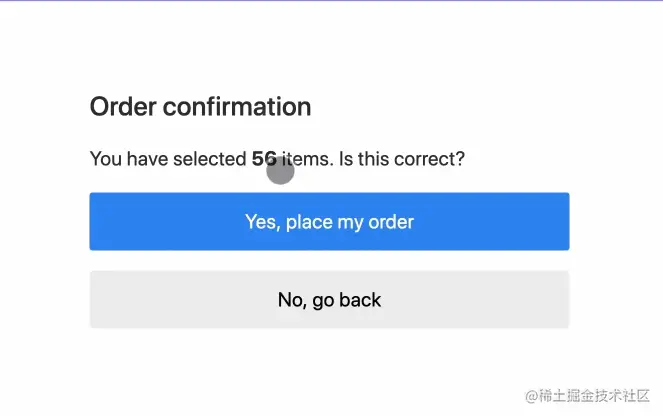The height and width of the screenshot is (416, 663).
Task: Select the bold number 56
Action: (x=264, y=159)
